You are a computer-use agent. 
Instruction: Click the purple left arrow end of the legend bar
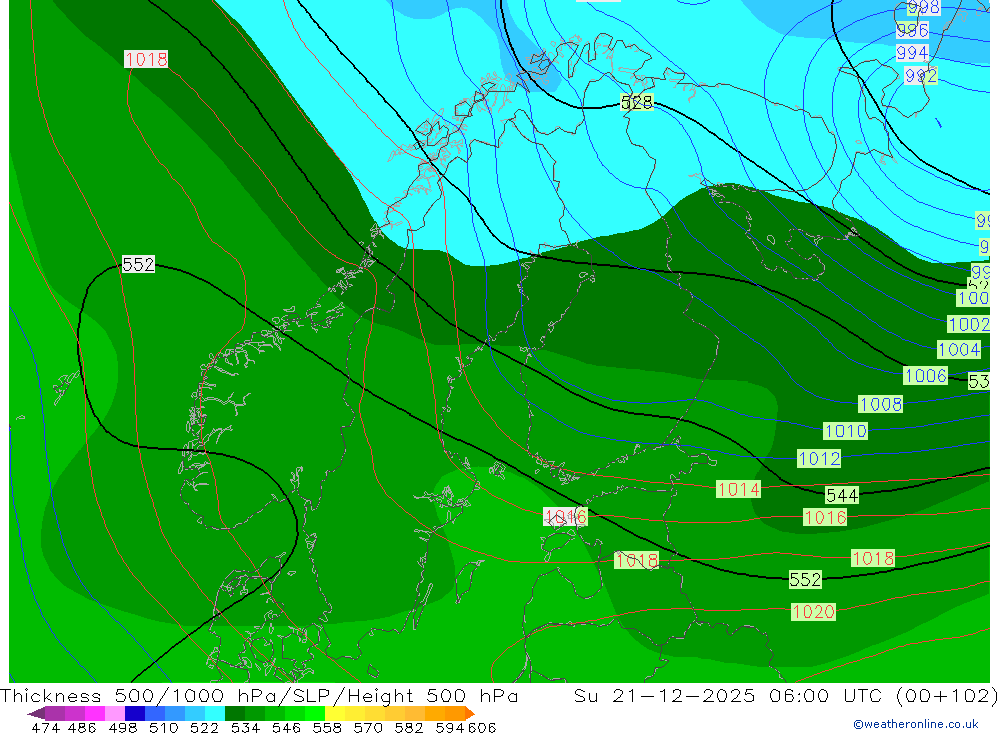pos(36,714)
